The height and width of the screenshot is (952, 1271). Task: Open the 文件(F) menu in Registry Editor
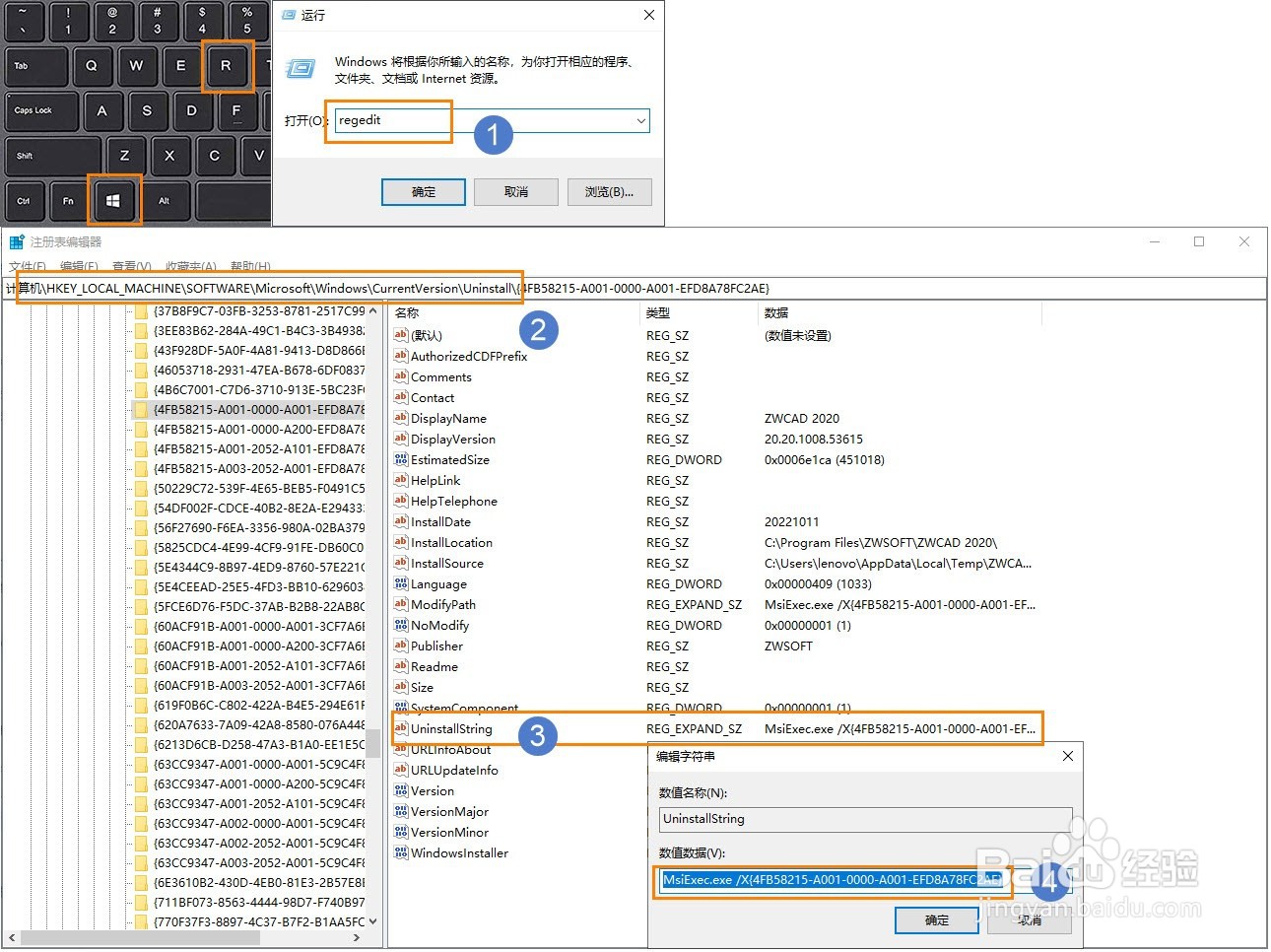click(x=28, y=267)
